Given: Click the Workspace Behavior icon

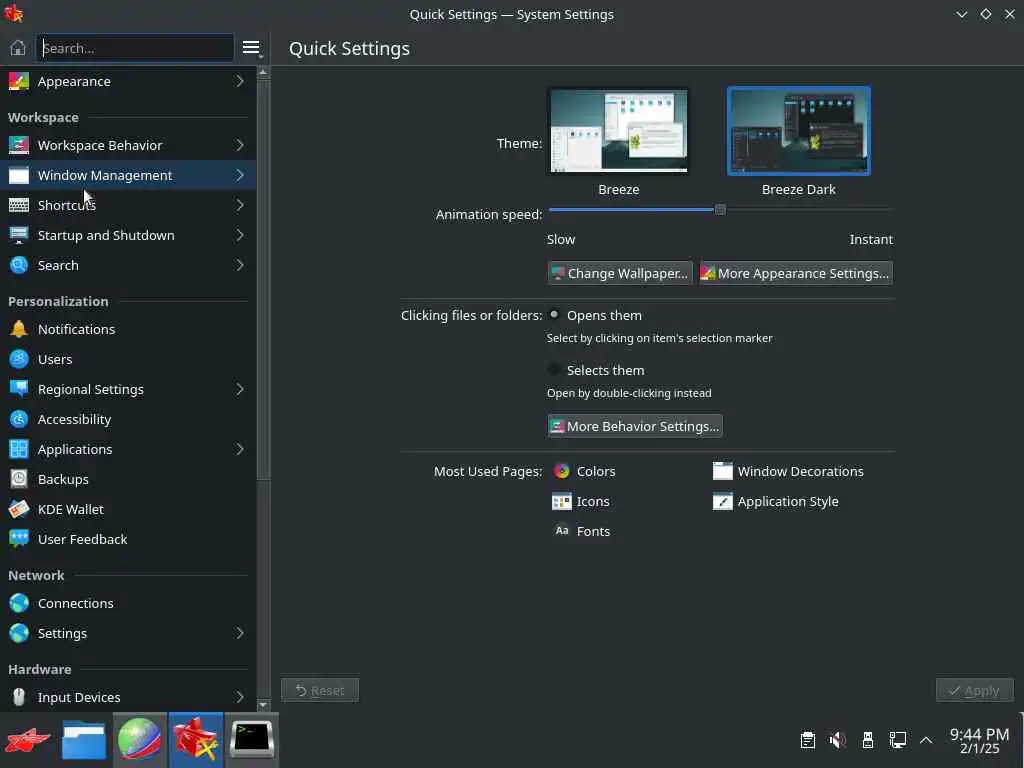Looking at the screenshot, I should point(19,145).
